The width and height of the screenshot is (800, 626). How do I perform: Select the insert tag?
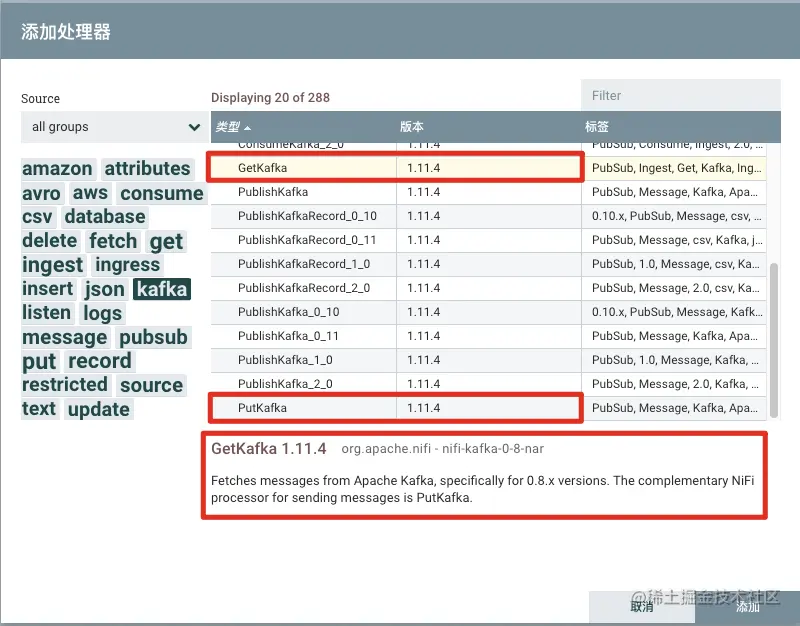pyautogui.click(x=47, y=289)
